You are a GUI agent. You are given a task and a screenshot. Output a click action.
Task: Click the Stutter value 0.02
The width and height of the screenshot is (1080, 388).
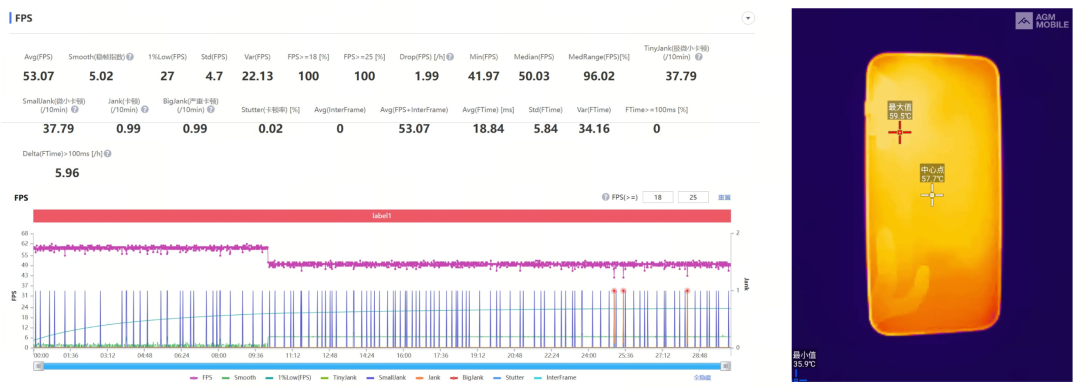(x=271, y=128)
